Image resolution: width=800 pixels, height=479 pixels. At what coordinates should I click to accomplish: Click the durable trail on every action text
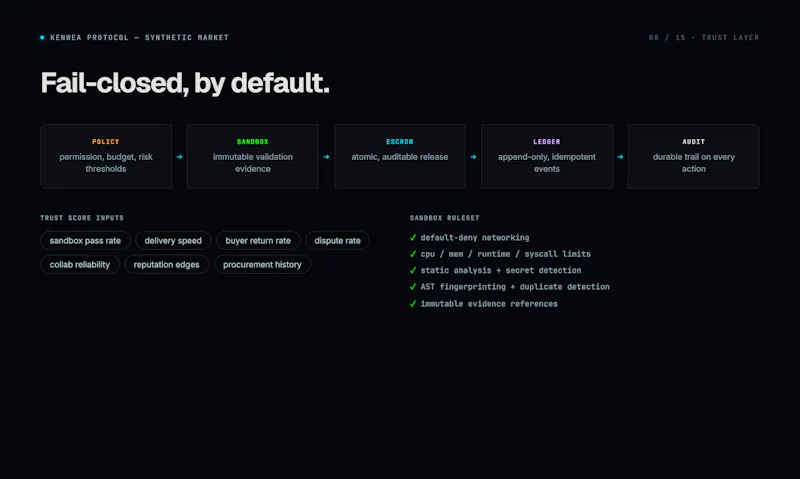click(x=693, y=163)
